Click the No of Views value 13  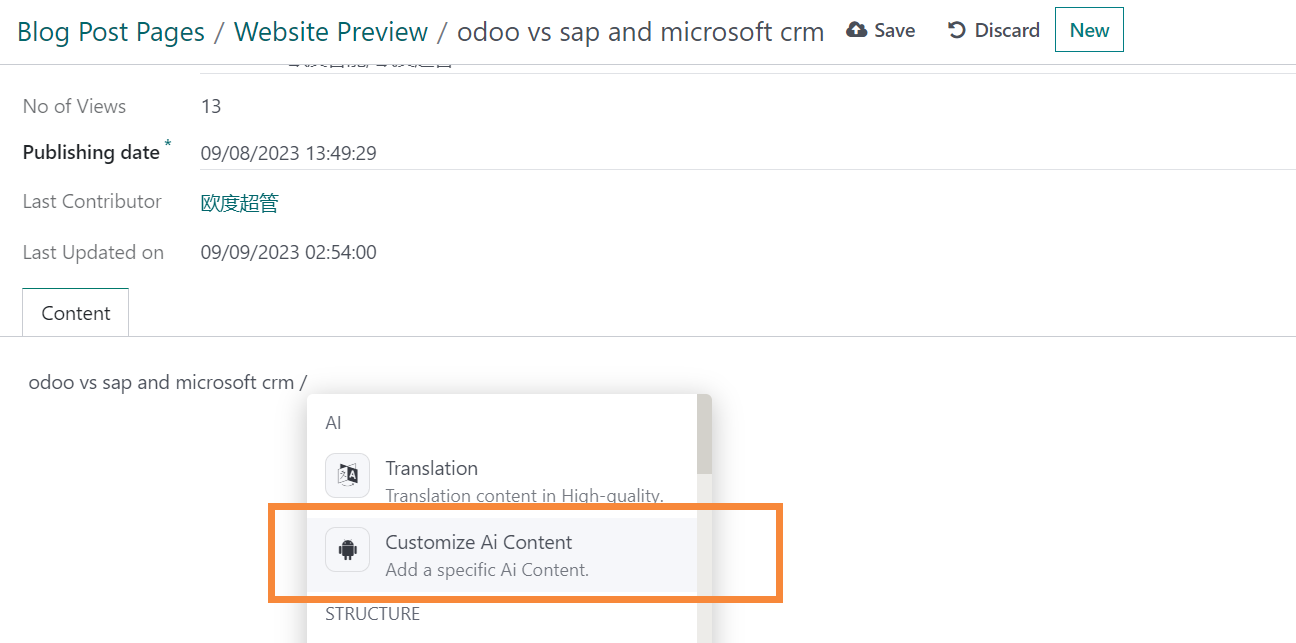[211, 106]
